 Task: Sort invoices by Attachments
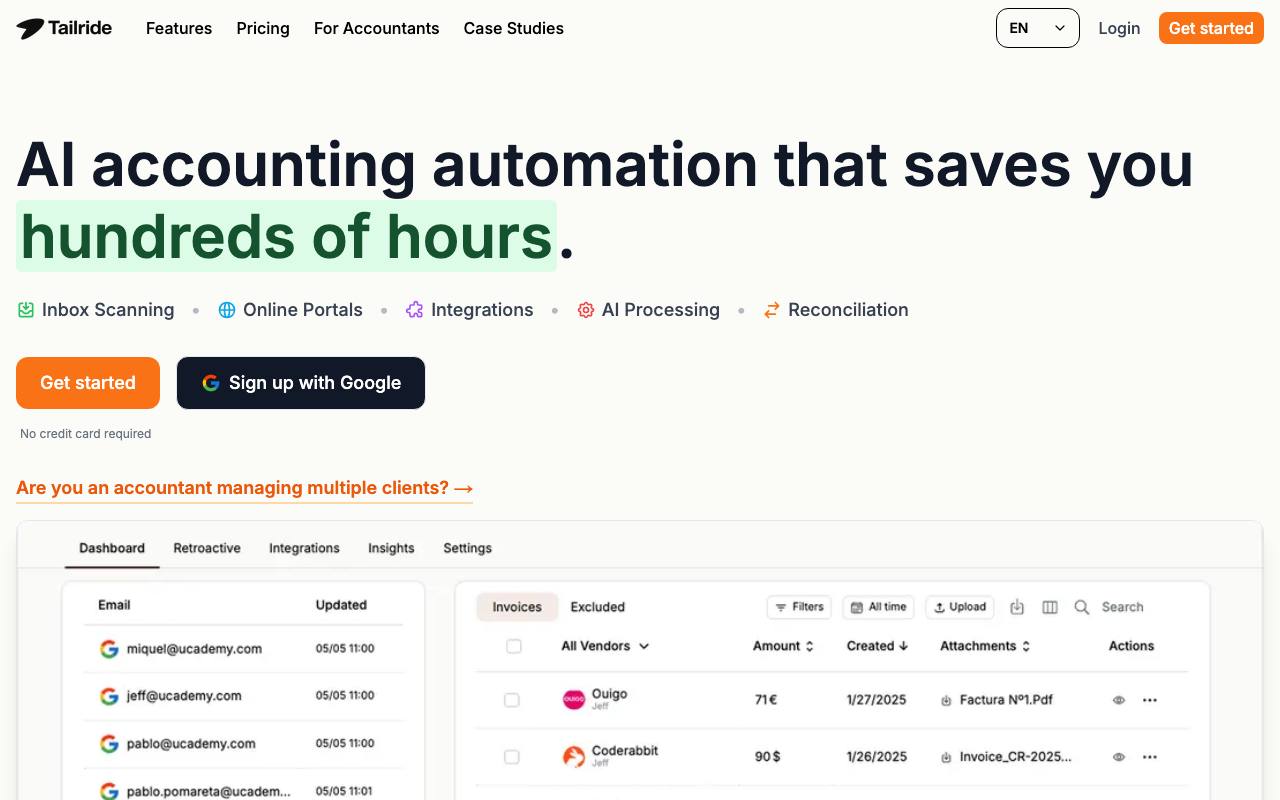pyautogui.click(x=986, y=646)
